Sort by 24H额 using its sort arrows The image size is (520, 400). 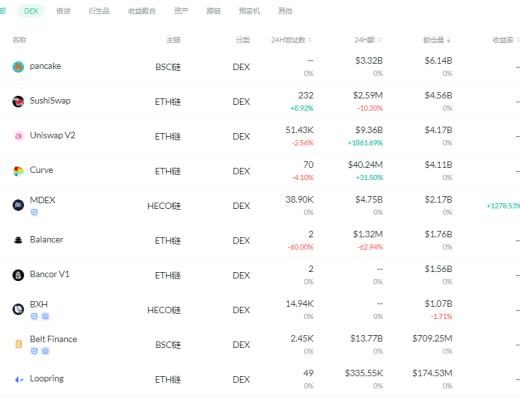pos(379,40)
